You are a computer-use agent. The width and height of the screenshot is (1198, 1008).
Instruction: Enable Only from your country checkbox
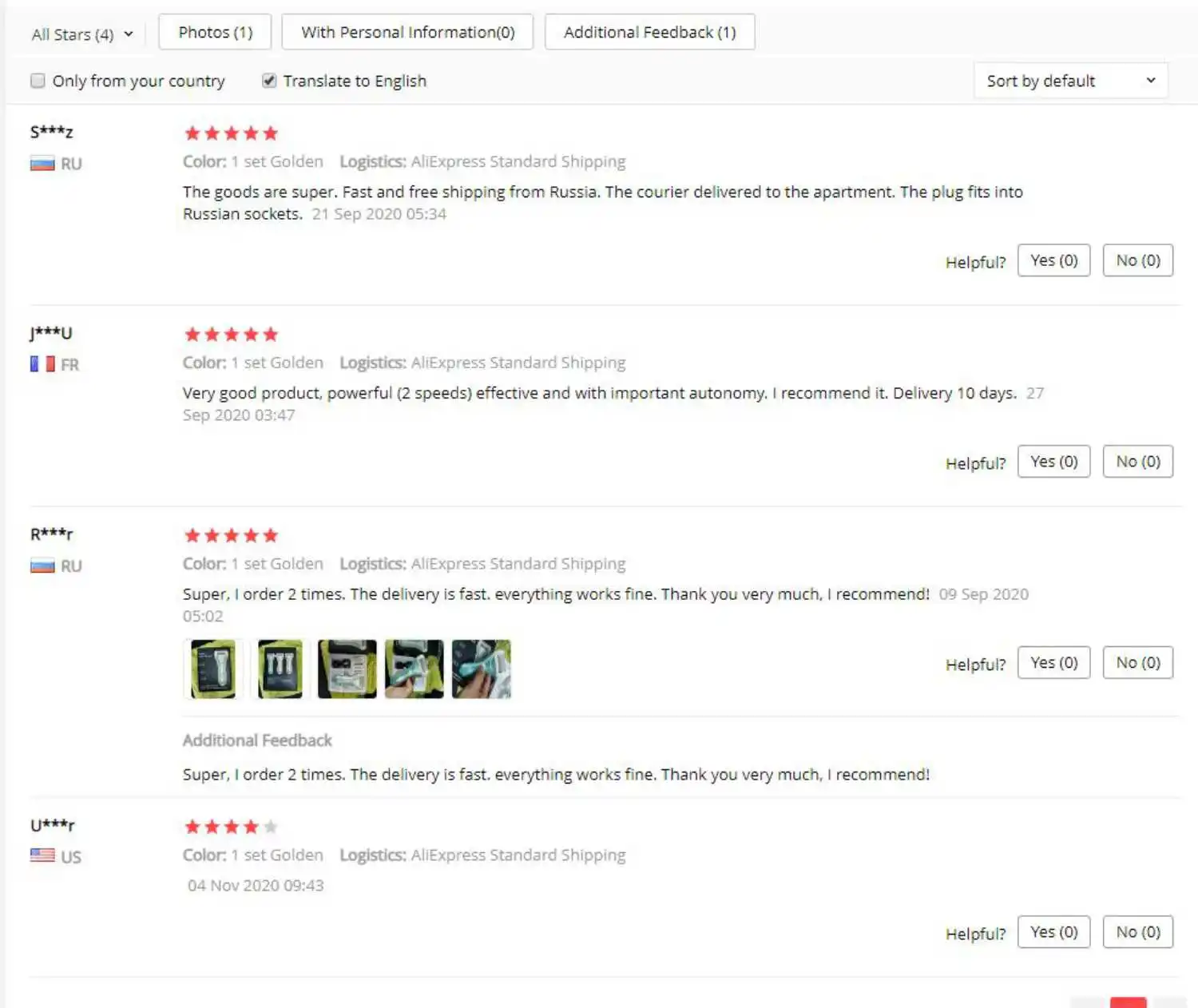point(38,81)
